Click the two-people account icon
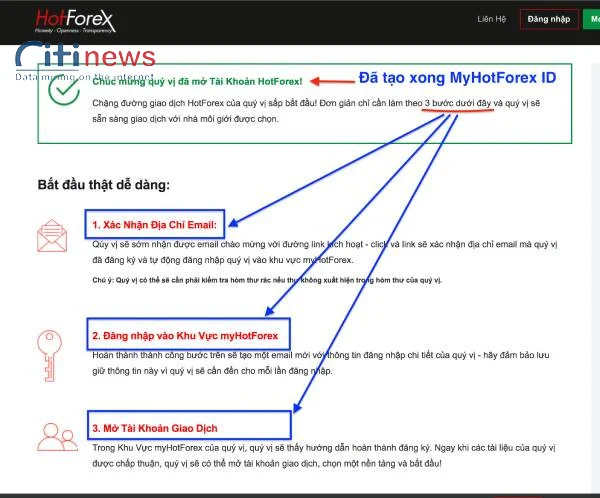The width and height of the screenshot is (600, 498). pos(57,437)
